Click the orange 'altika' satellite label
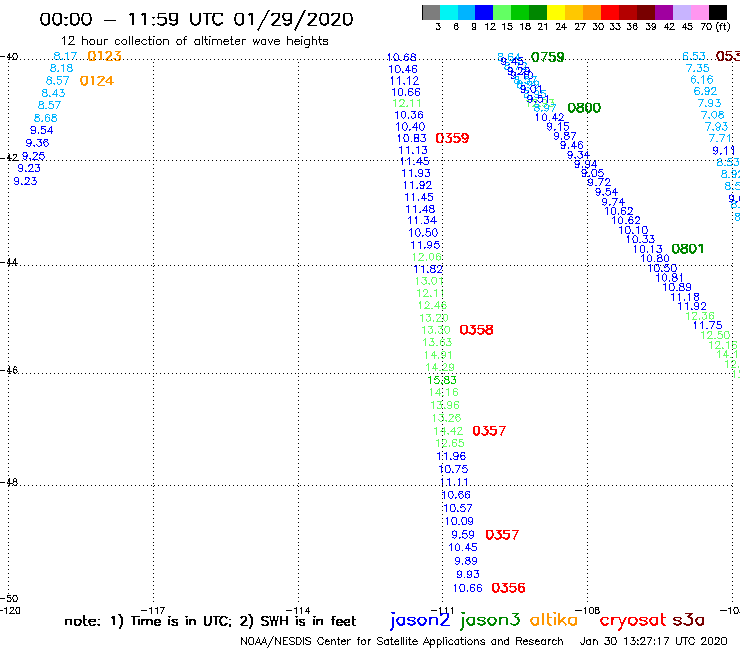 click(554, 620)
